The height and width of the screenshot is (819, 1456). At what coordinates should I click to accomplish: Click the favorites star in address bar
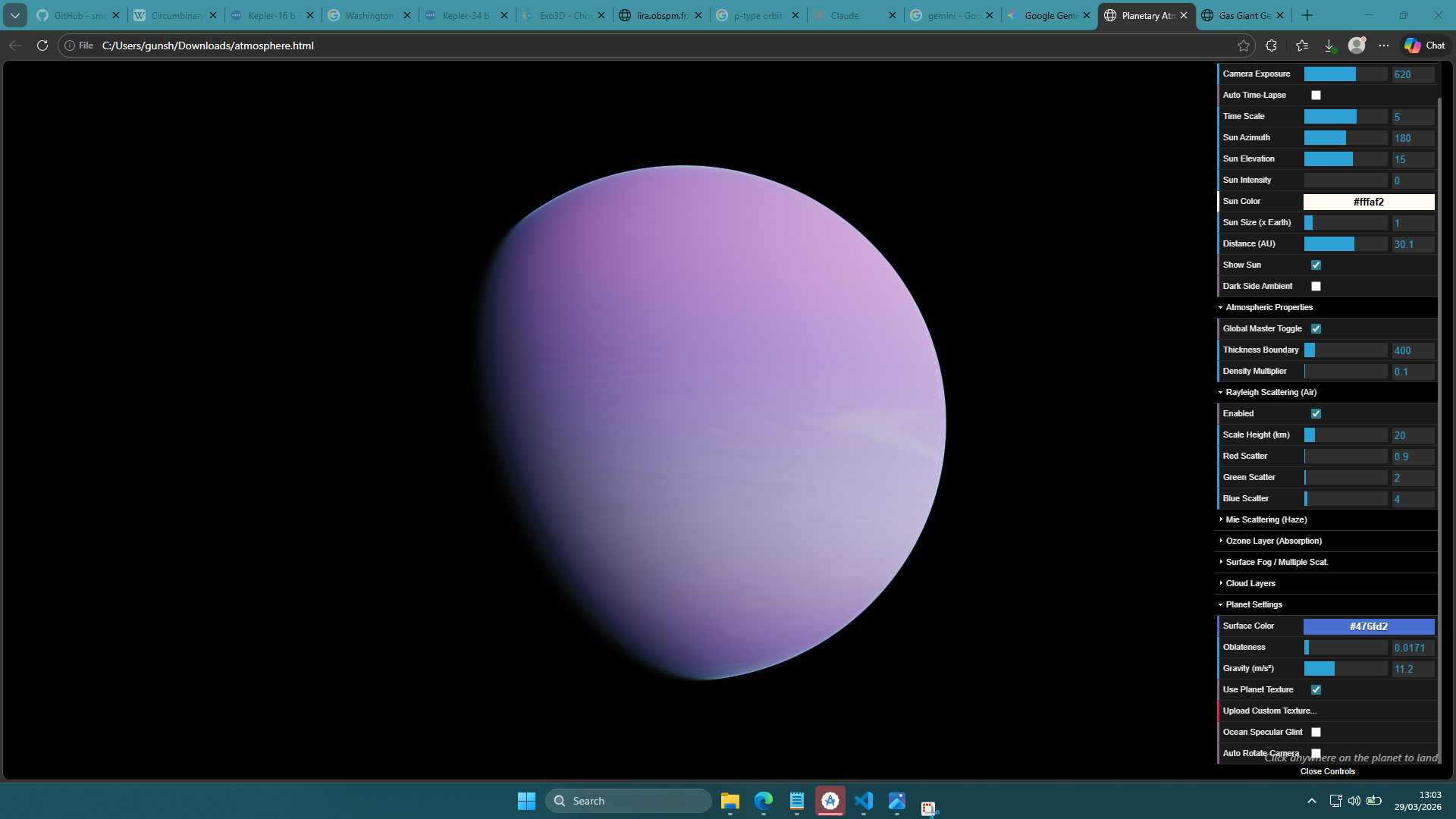coord(1244,45)
